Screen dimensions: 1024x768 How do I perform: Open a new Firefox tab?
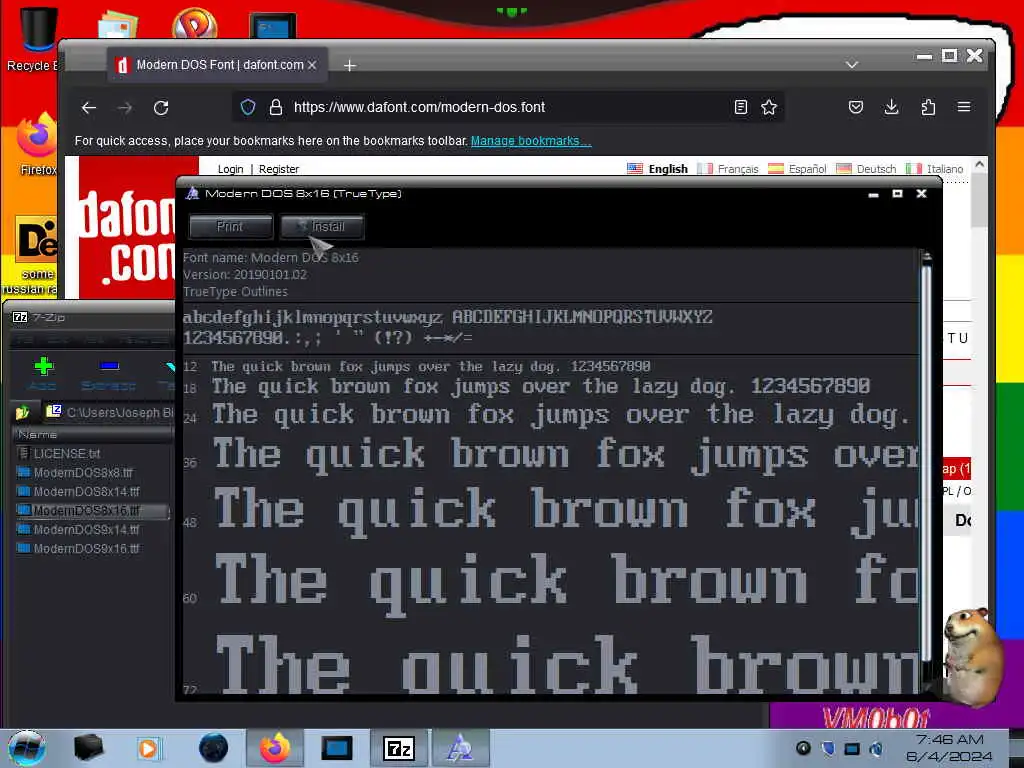(x=350, y=65)
